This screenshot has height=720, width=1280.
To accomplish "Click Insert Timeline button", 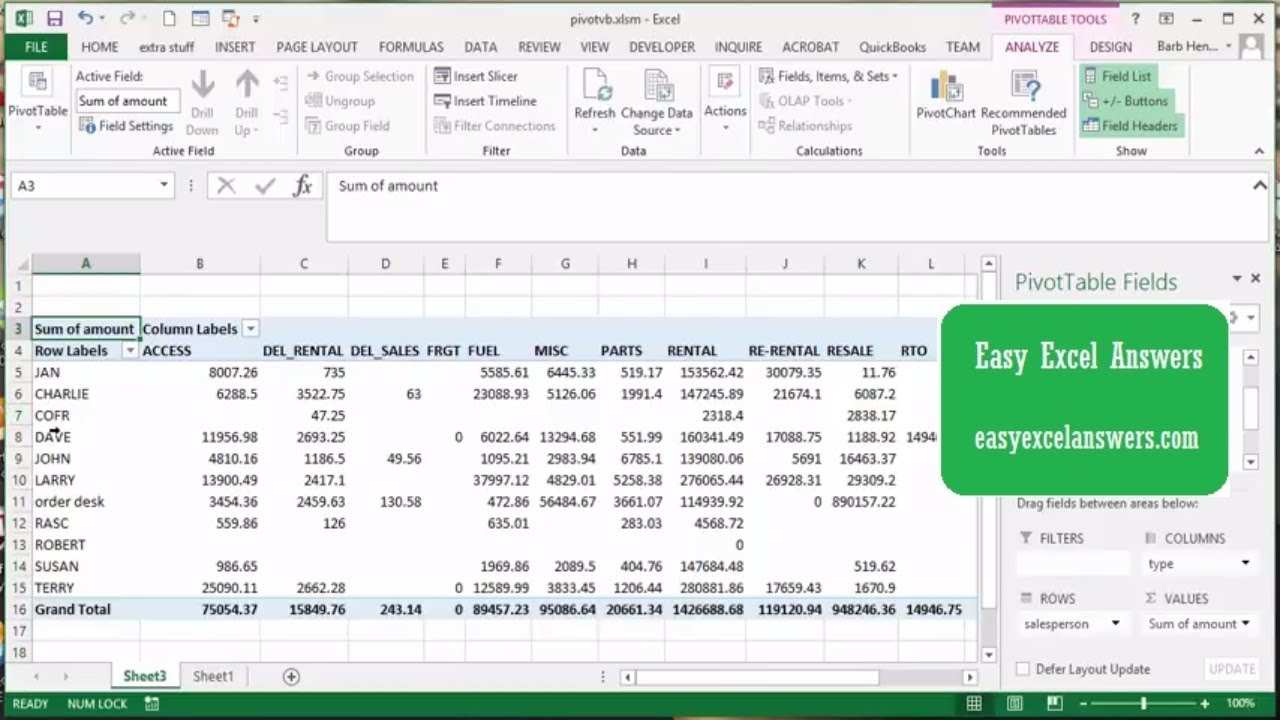I will pos(484,101).
